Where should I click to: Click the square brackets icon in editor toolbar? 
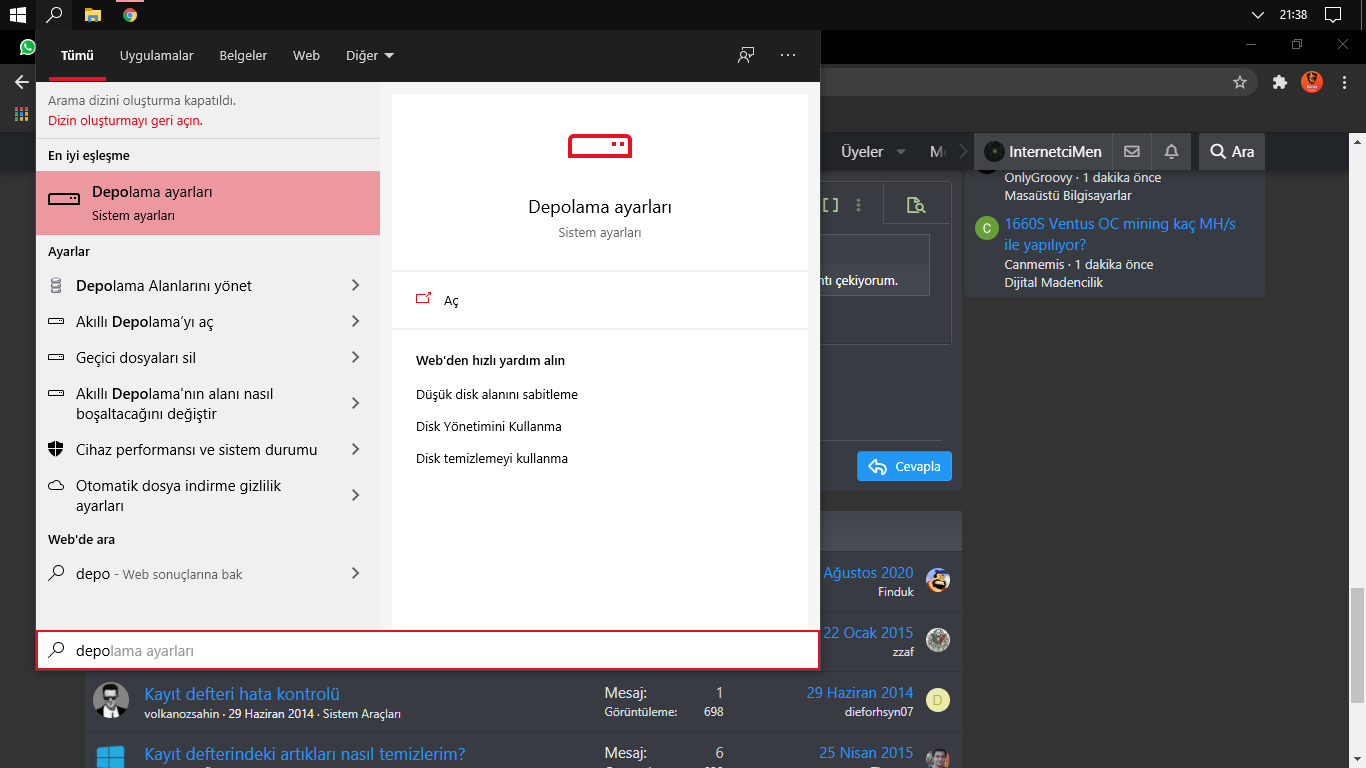pyautogui.click(x=830, y=205)
